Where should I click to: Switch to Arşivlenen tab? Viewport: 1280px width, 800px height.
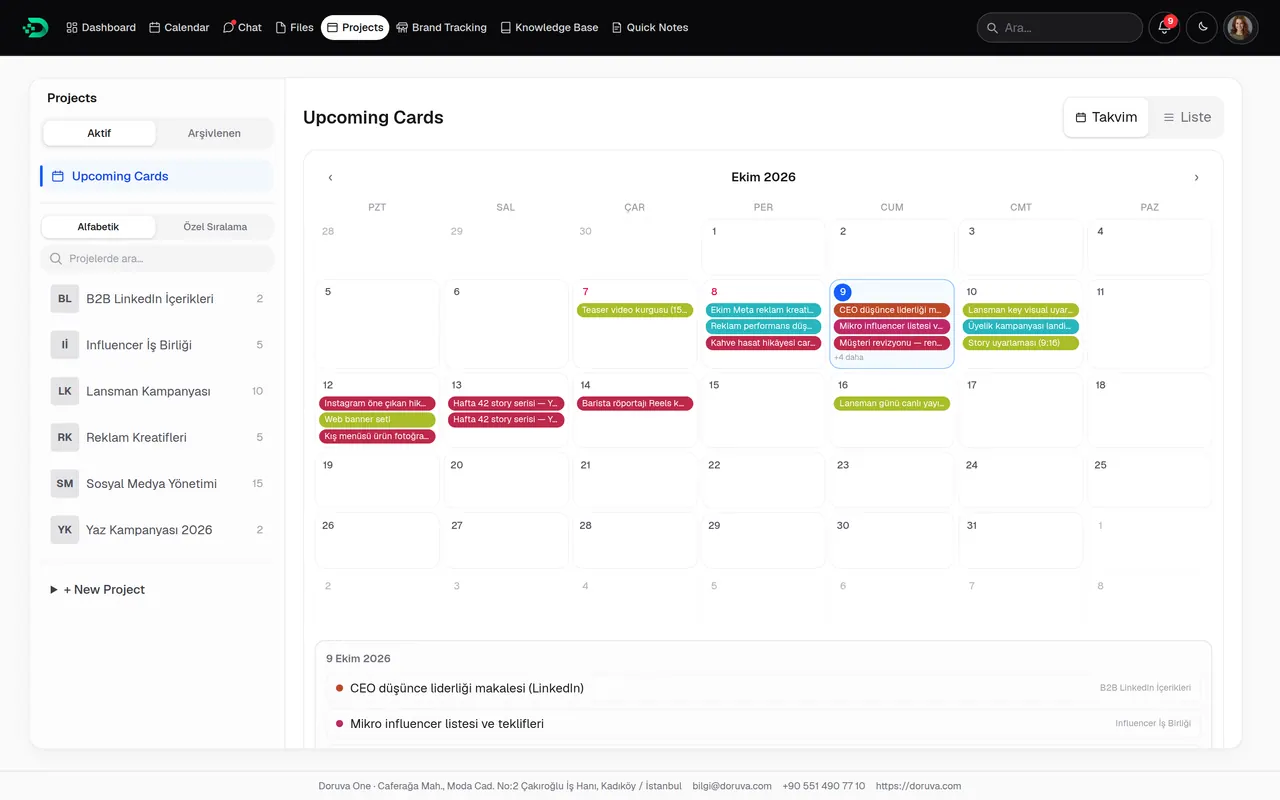click(214, 133)
